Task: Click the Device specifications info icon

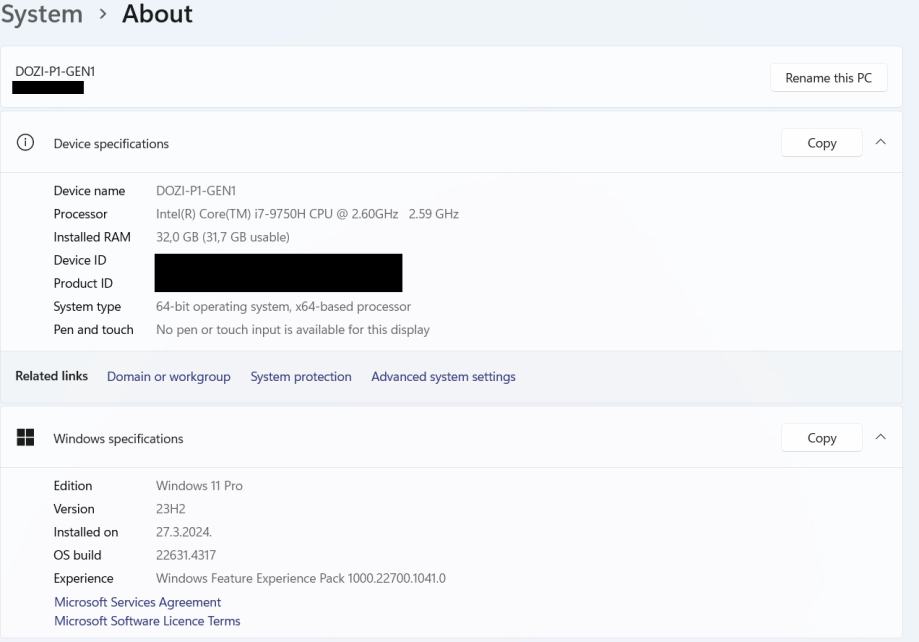Action: pyautogui.click(x=25, y=142)
